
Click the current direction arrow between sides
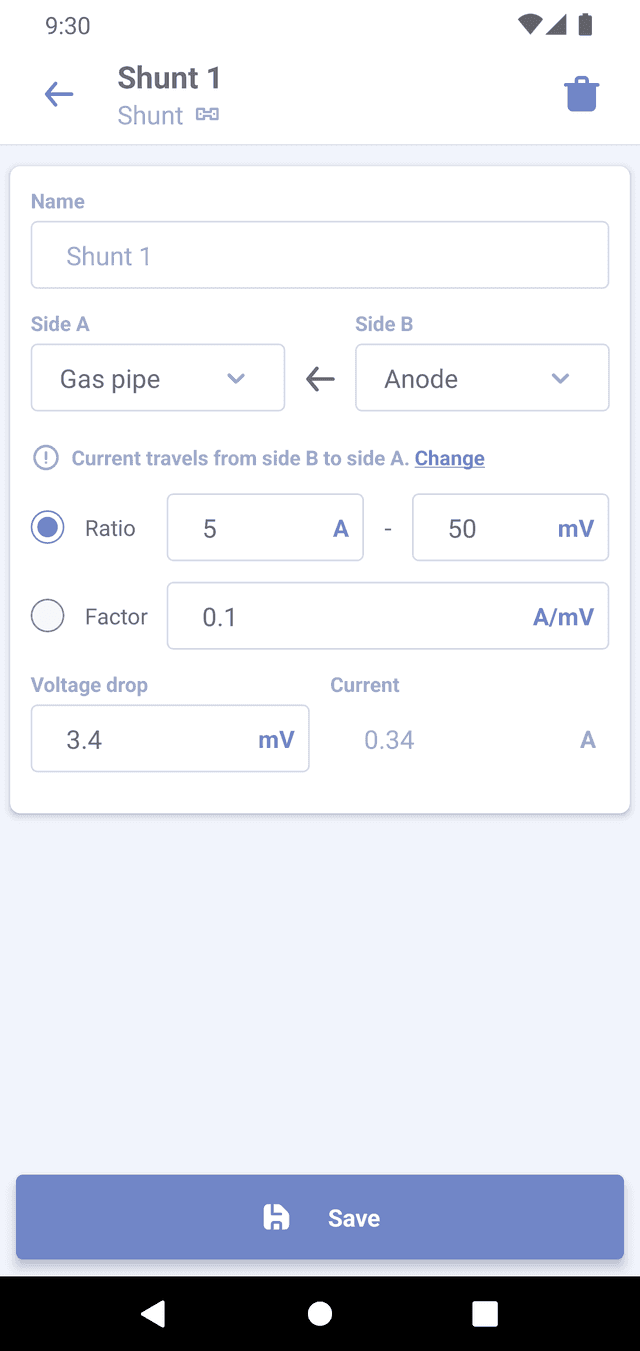[x=320, y=379]
